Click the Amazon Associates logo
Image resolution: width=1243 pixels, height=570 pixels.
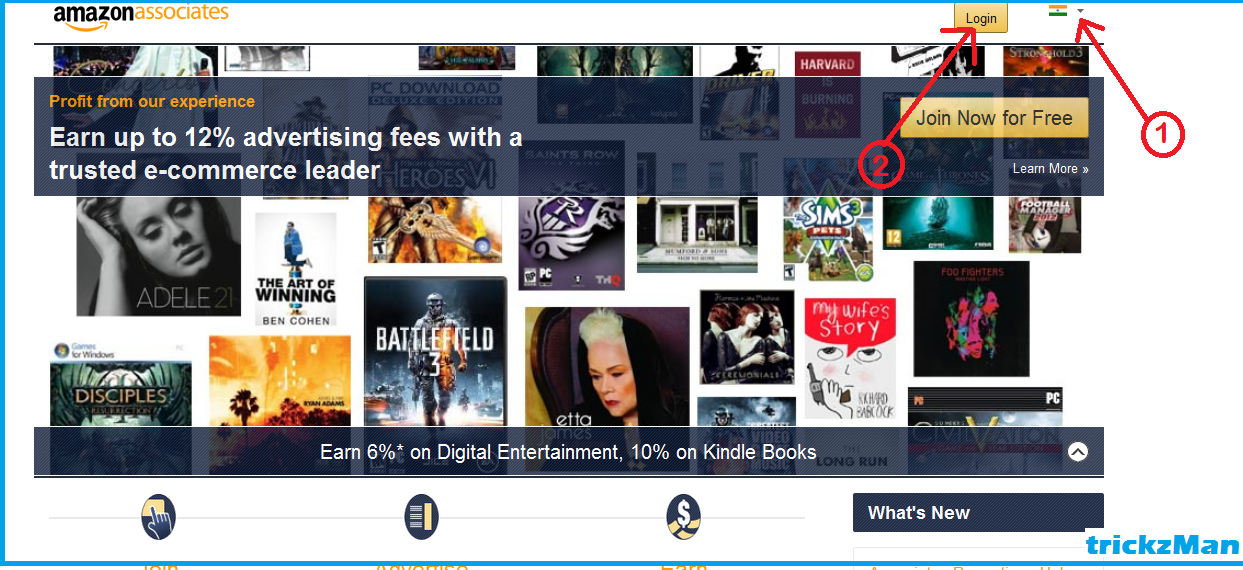click(x=141, y=15)
